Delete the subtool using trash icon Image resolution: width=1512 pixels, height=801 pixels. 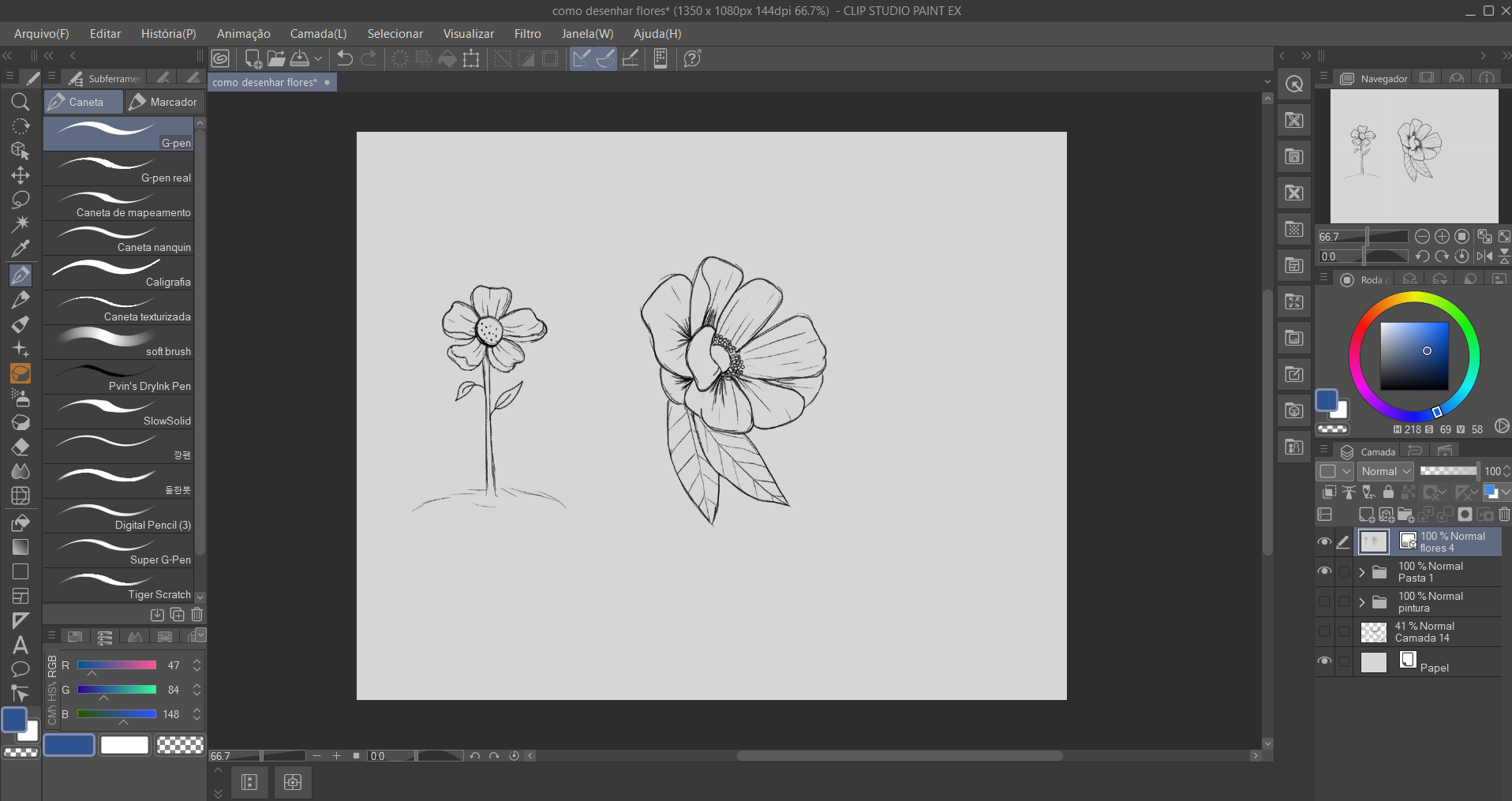pos(197,615)
